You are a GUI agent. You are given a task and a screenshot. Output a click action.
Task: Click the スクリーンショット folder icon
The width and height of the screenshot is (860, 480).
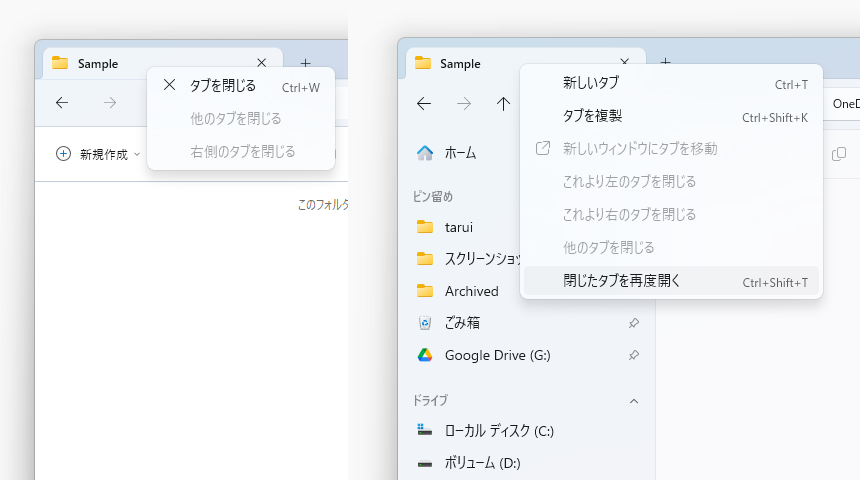click(425, 258)
